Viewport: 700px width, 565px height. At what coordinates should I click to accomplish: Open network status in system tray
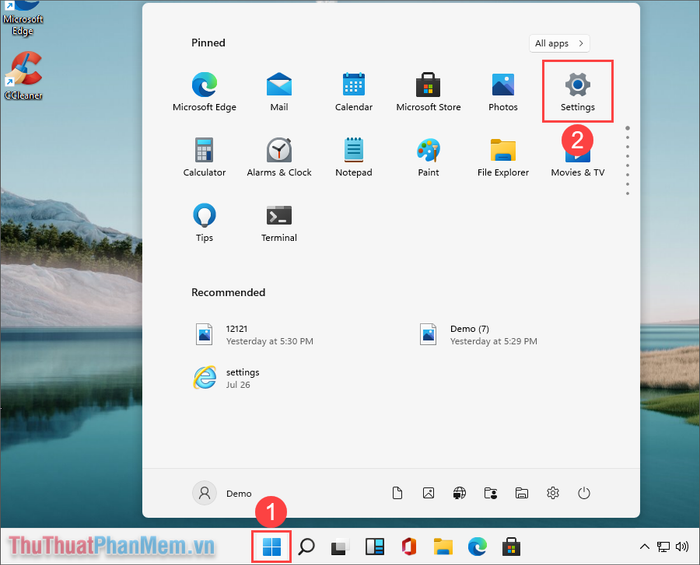click(x=663, y=547)
